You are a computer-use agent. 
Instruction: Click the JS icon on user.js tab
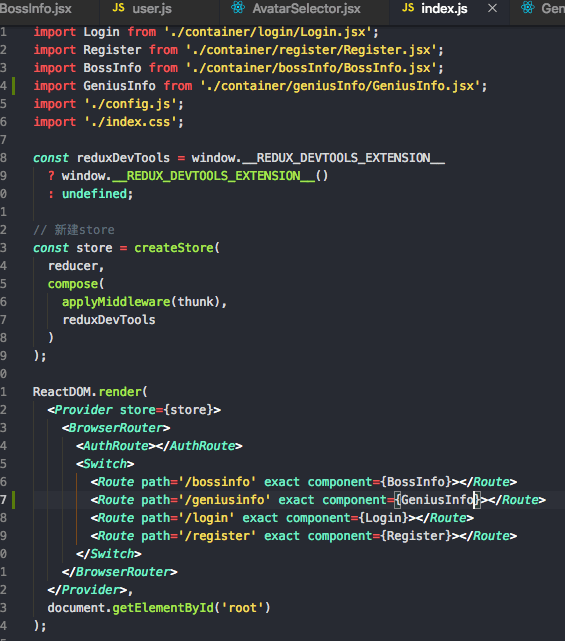pos(119,7)
